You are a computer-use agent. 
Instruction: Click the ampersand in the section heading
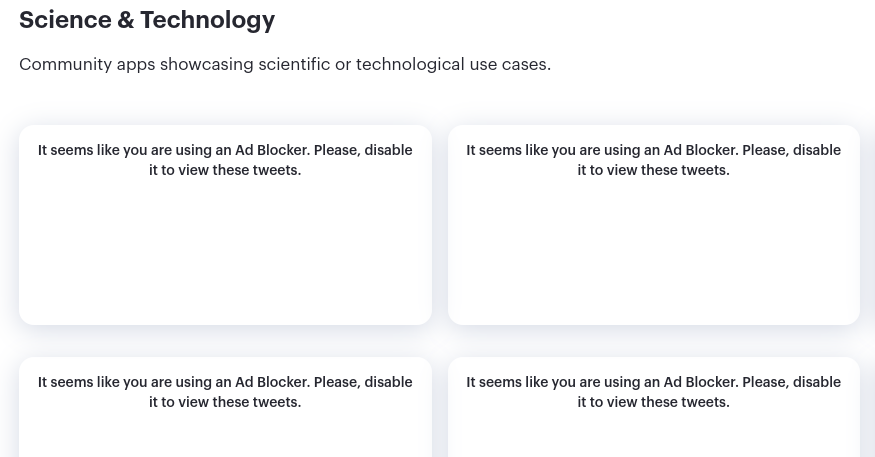(126, 20)
